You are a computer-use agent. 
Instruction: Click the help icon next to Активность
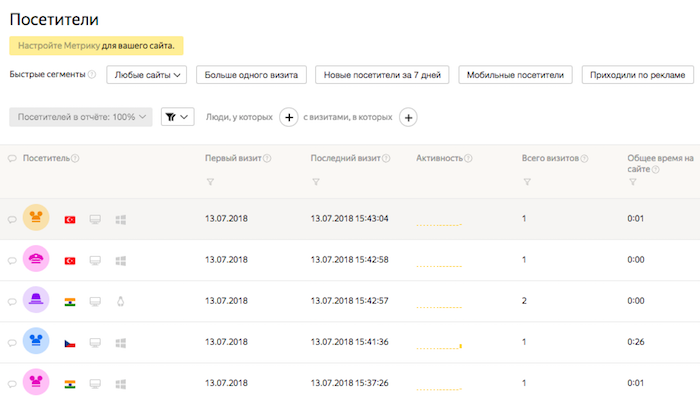pyautogui.click(x=468, y=159)
